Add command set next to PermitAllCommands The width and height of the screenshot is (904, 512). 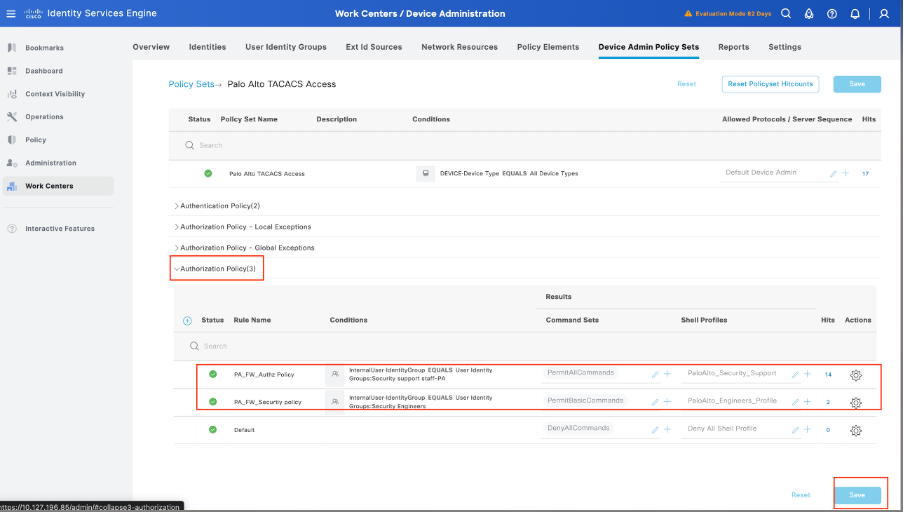click(667, 374)
